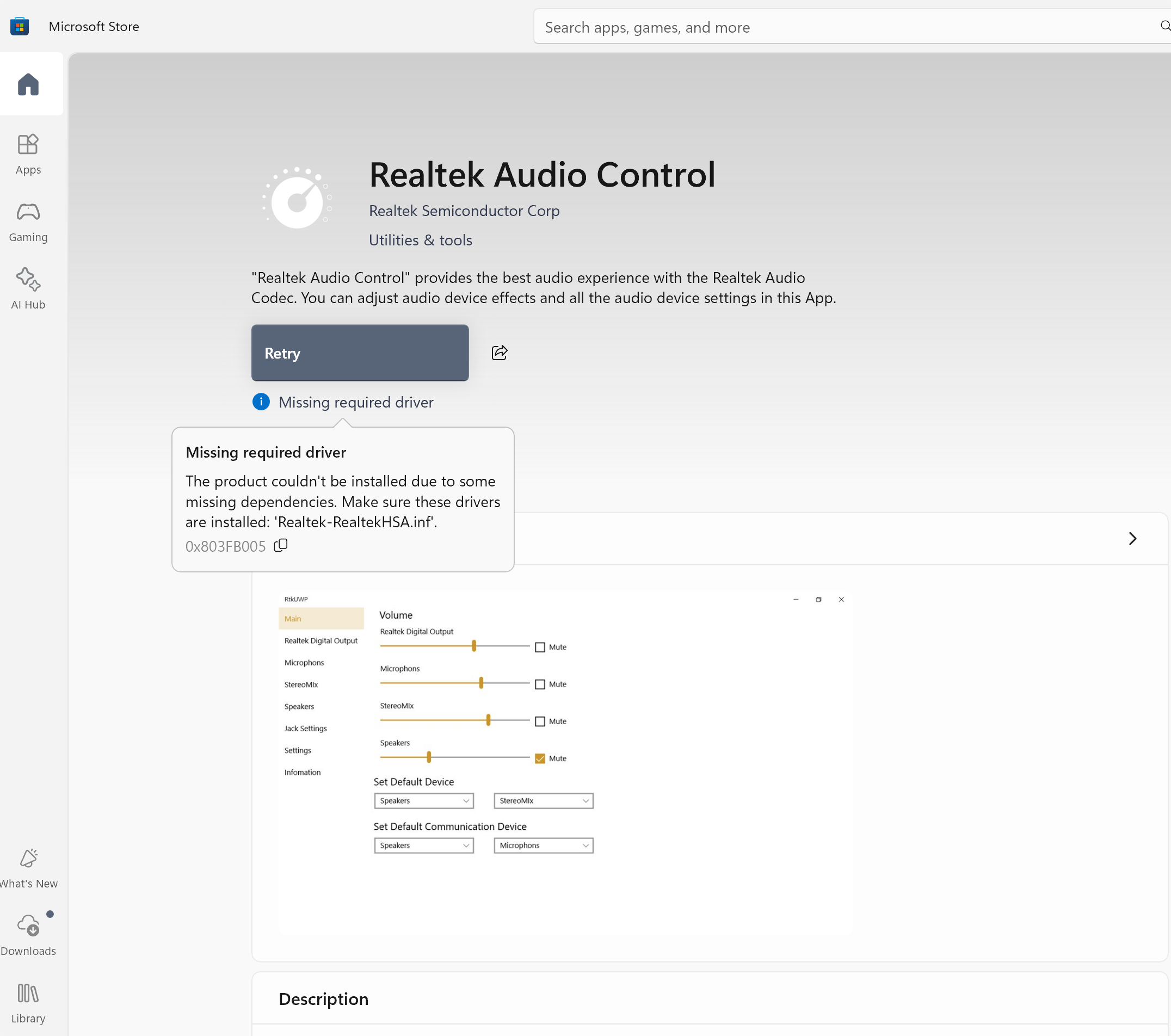The height and width of the screenshot is (1036, 1171).
Task: Open the Speakers dropdown under Set Default Device
Action: point(423,800)
